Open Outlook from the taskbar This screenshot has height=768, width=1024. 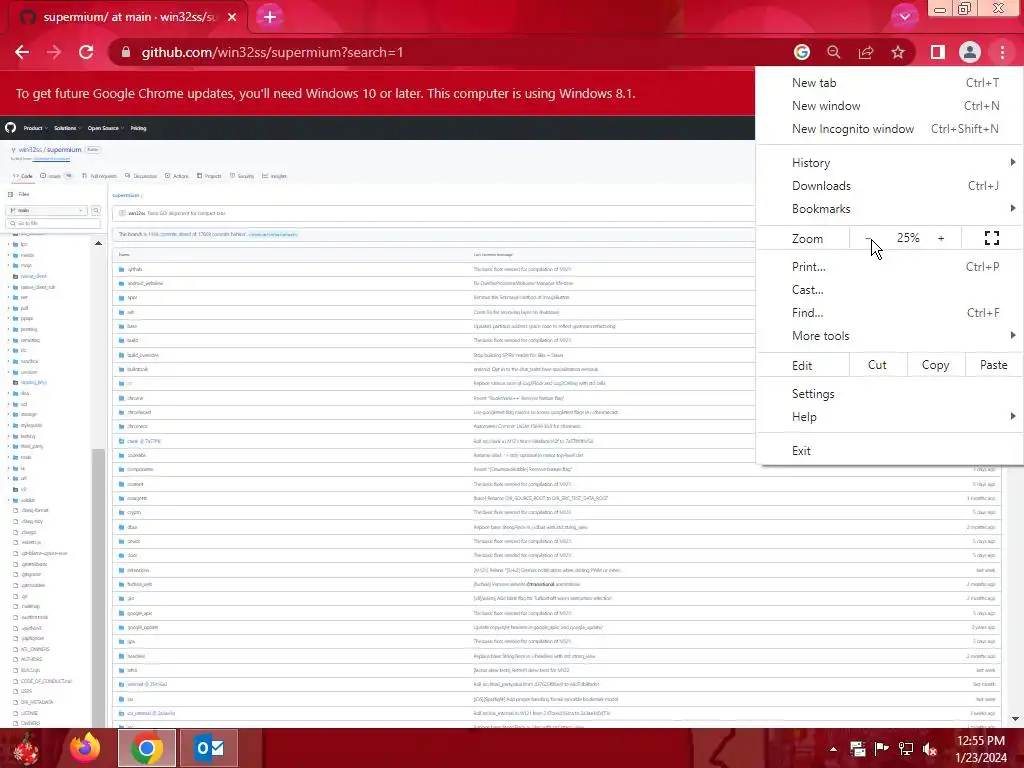[x=209, y=748]
